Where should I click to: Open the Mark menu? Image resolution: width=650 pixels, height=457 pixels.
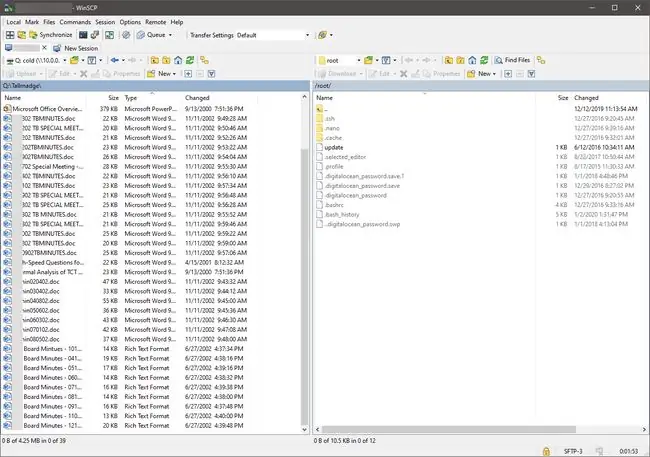click(32, 22)
